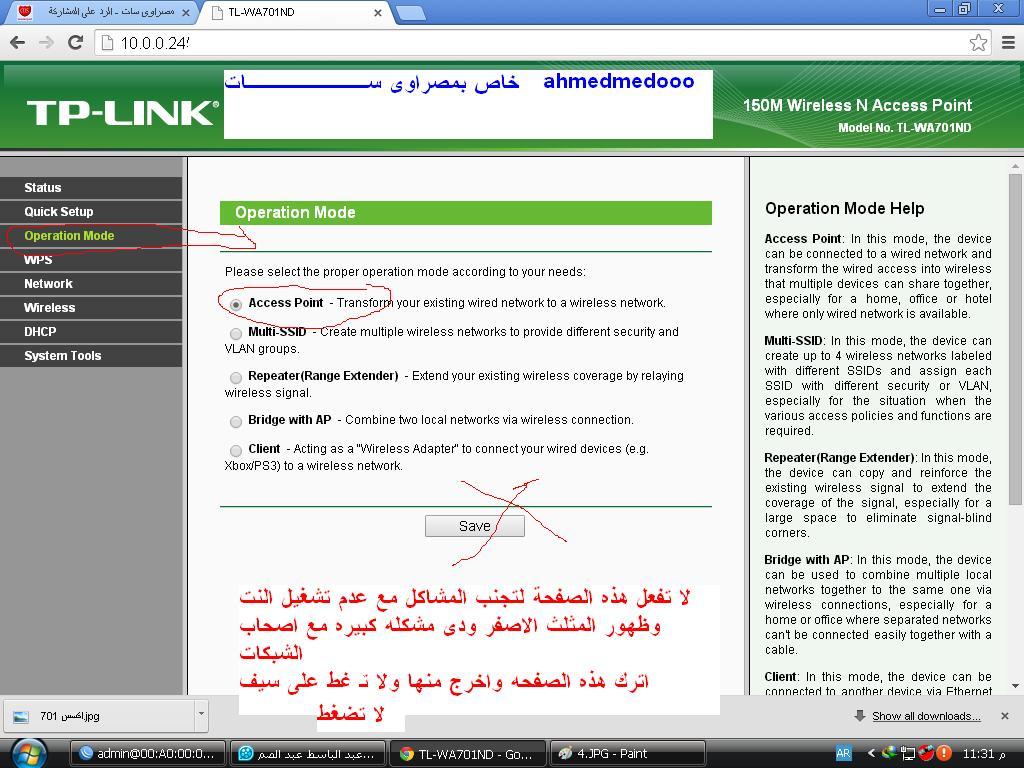Go back using browser back arrow

[x=18, y=42]
